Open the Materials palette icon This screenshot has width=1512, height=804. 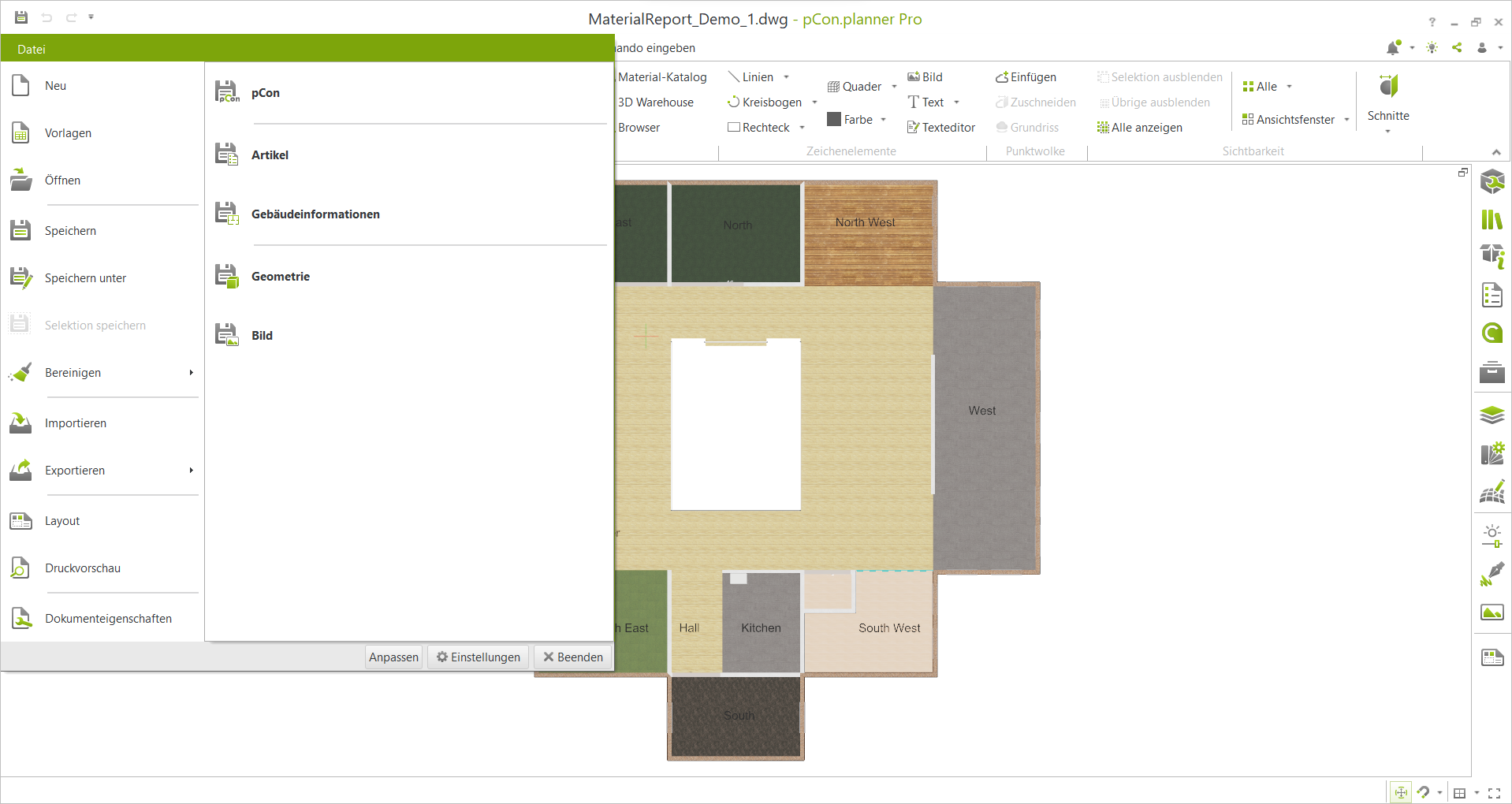click(x=1491, y=453)
